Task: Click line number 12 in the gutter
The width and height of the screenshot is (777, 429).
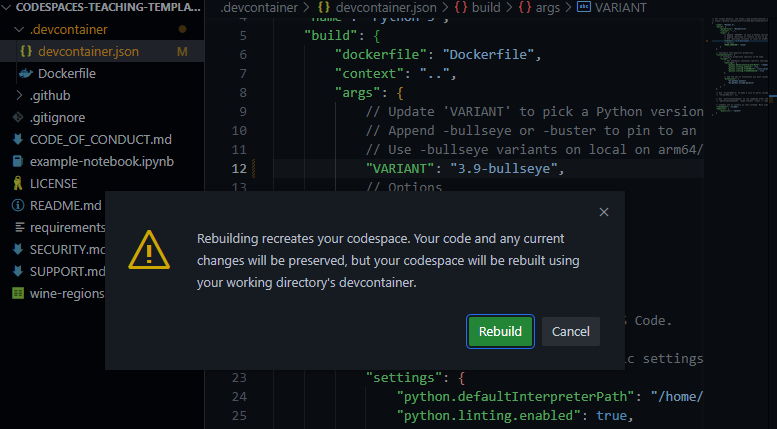Action: pyautogui.click(x=239, y=168)
